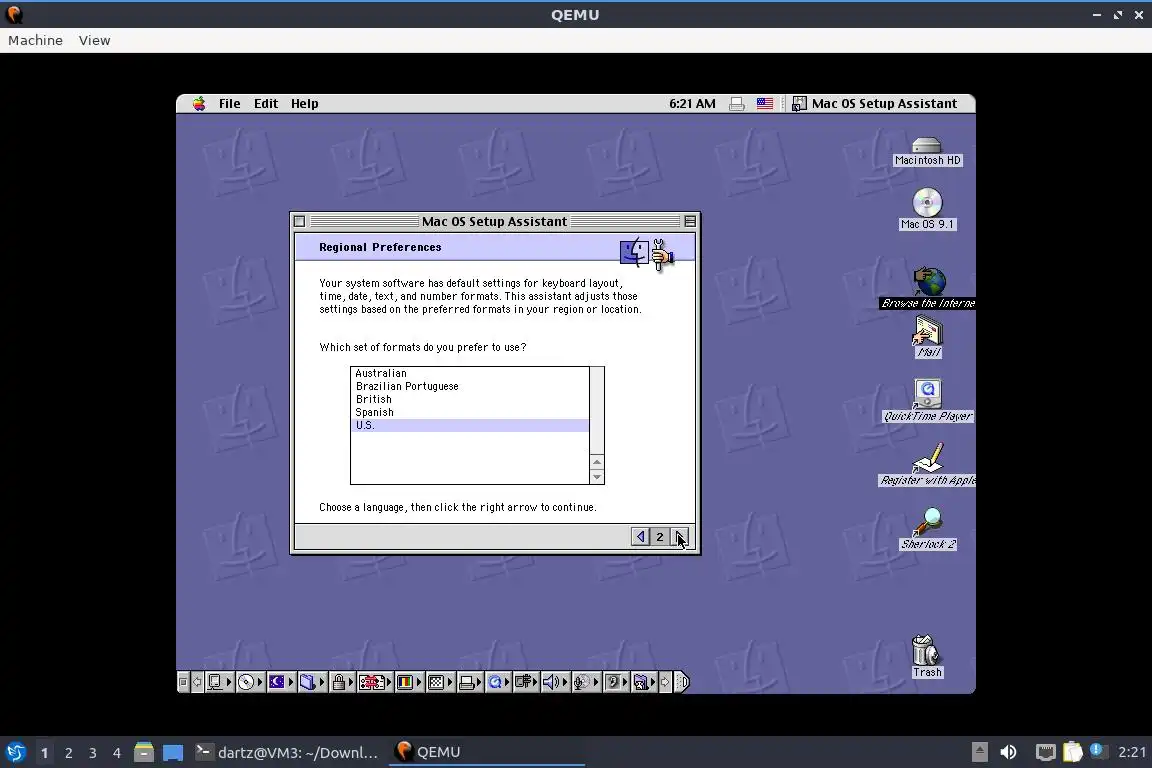Select Australian in the formats list
The width and height of the screenshot is (1152, 768).
[x=469, y=373]
